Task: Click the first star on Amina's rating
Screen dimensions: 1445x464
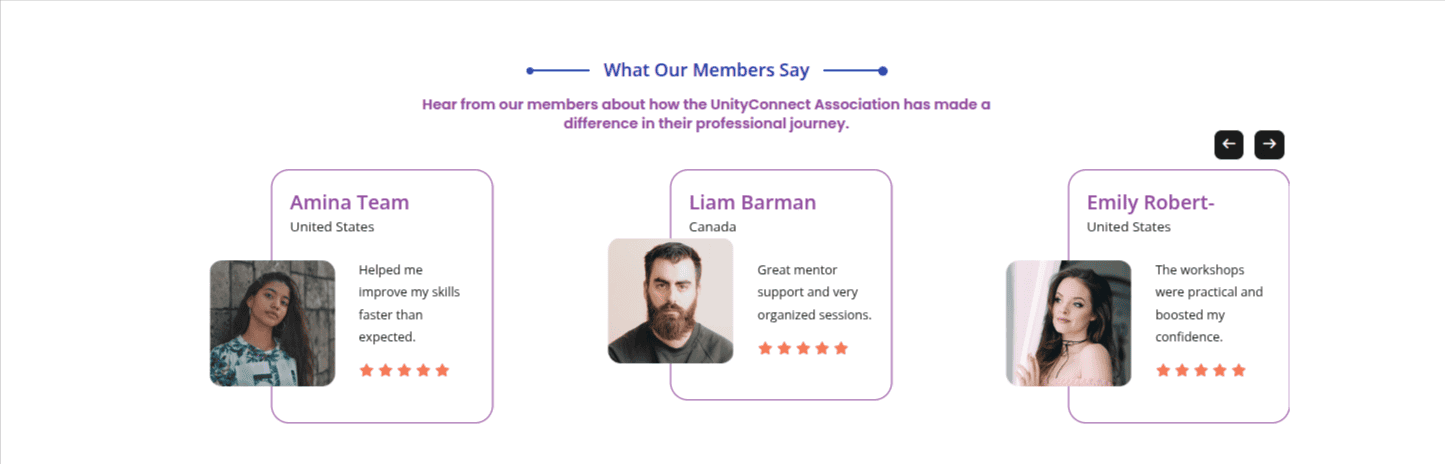Action: pos(366,370)
